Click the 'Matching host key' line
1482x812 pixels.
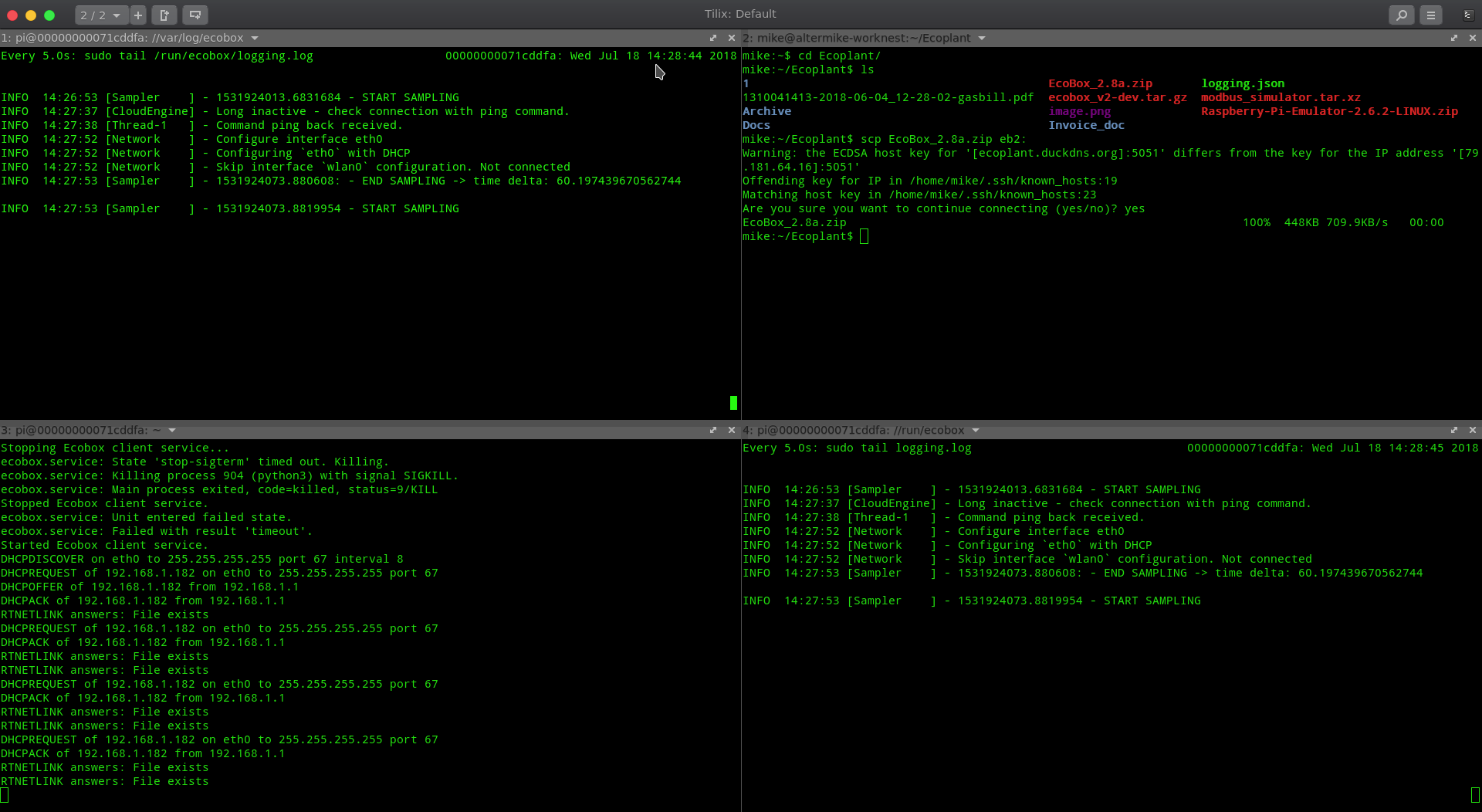click(919, 195)
